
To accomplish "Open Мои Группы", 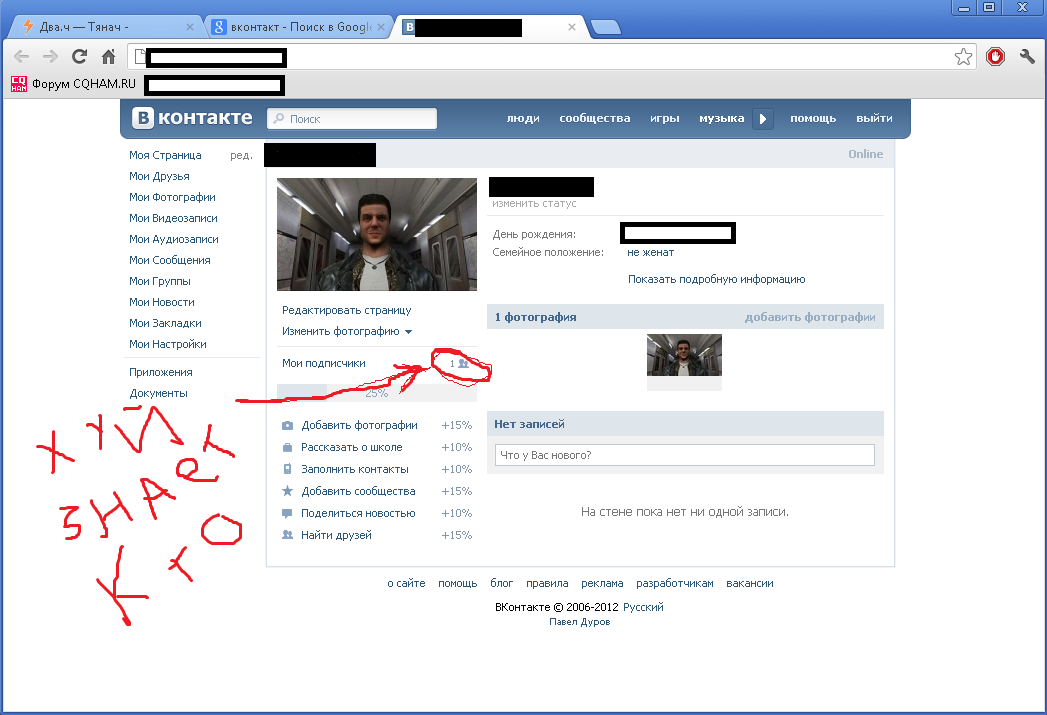I will pyautogui.click(x=160, y=281).
